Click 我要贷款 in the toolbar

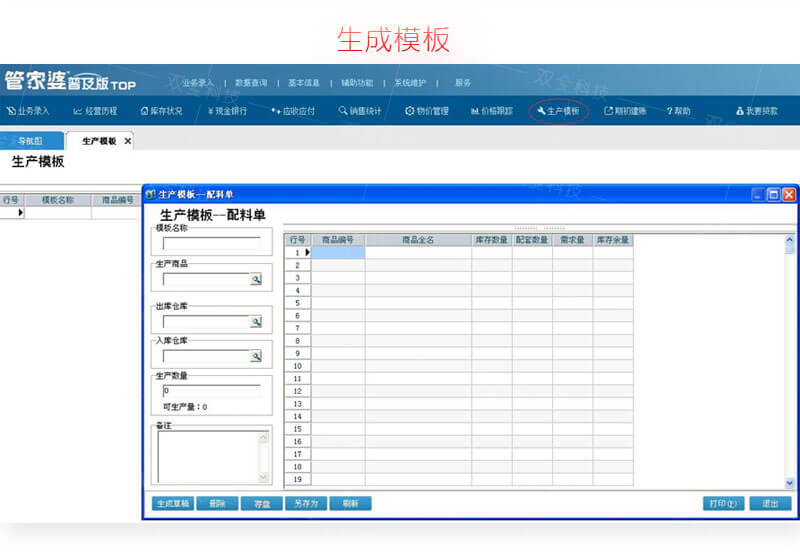[x=757, y=111]
